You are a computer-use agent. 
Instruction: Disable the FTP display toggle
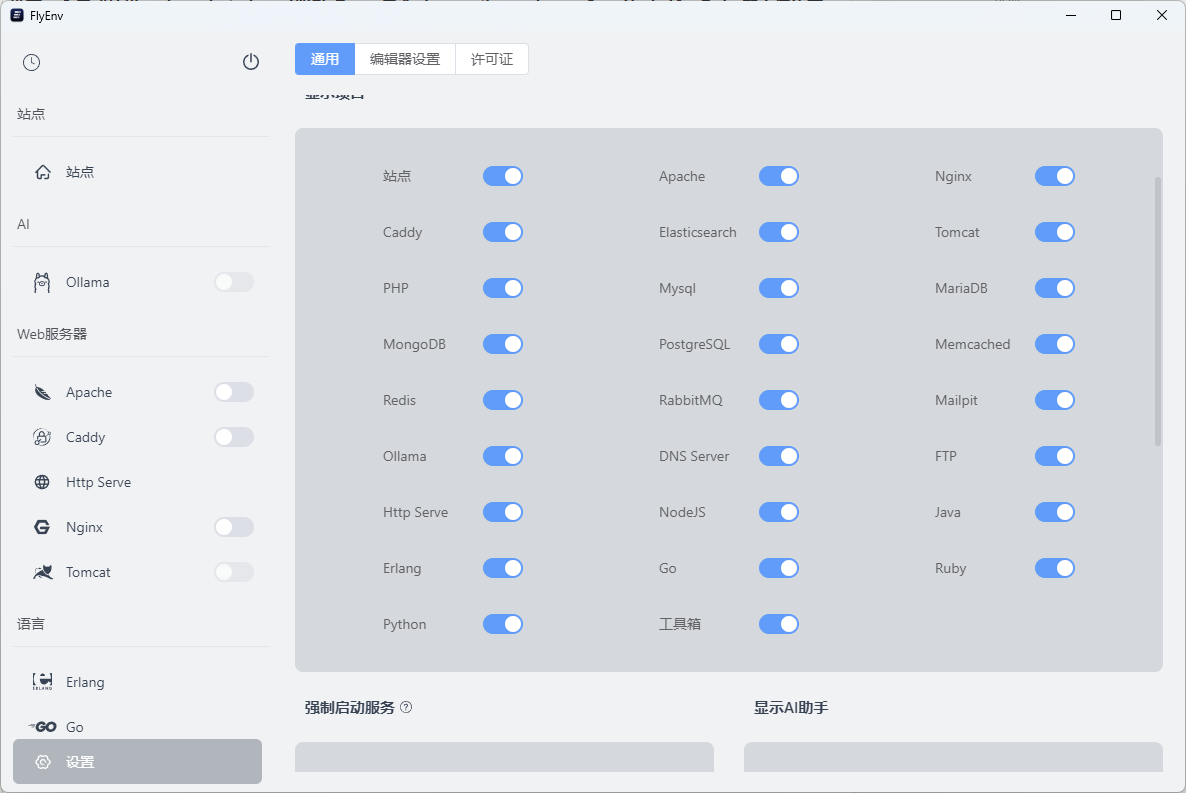click(x=1055, y=456)
